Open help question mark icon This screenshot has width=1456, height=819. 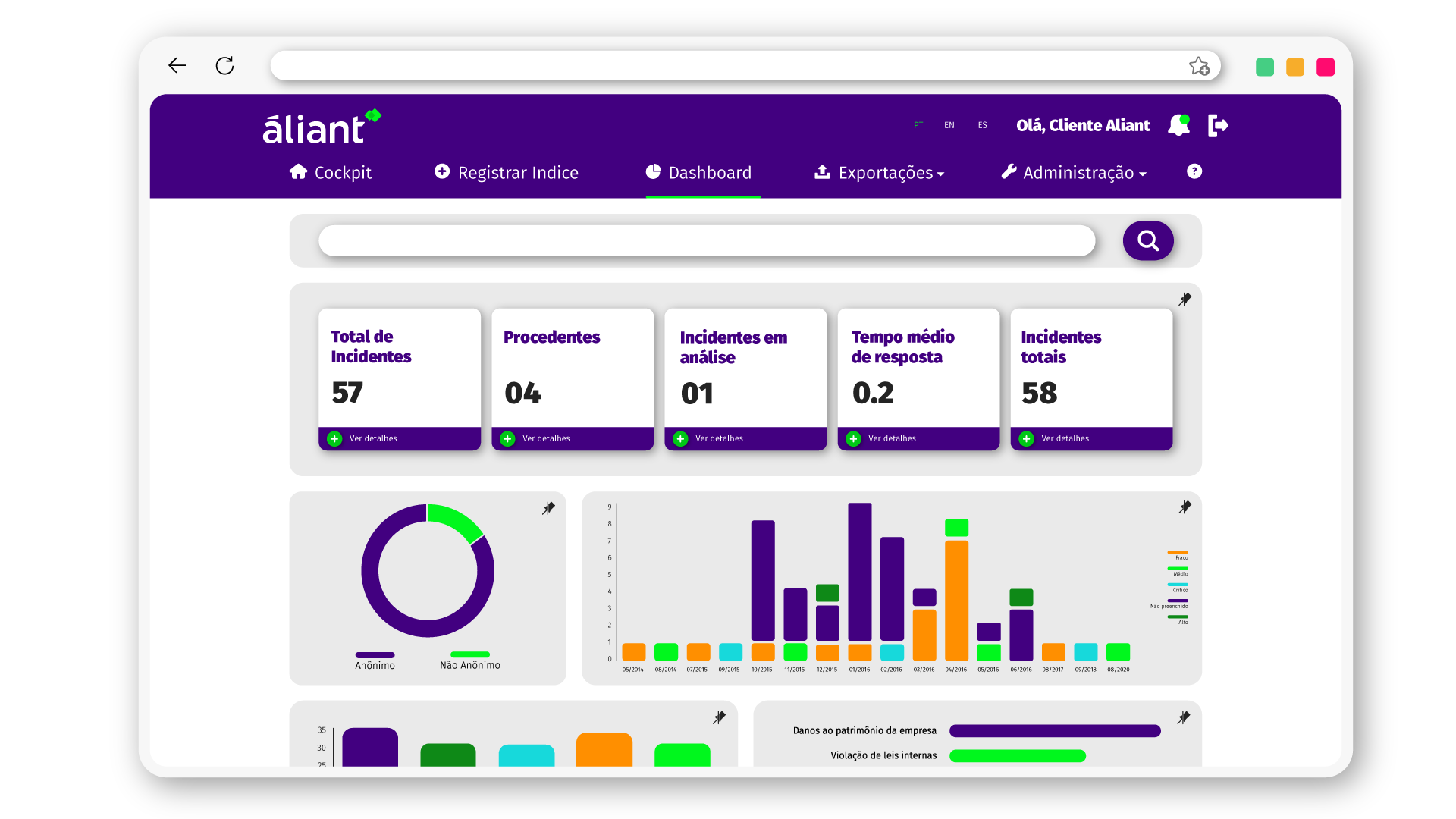coord(1194,171)
